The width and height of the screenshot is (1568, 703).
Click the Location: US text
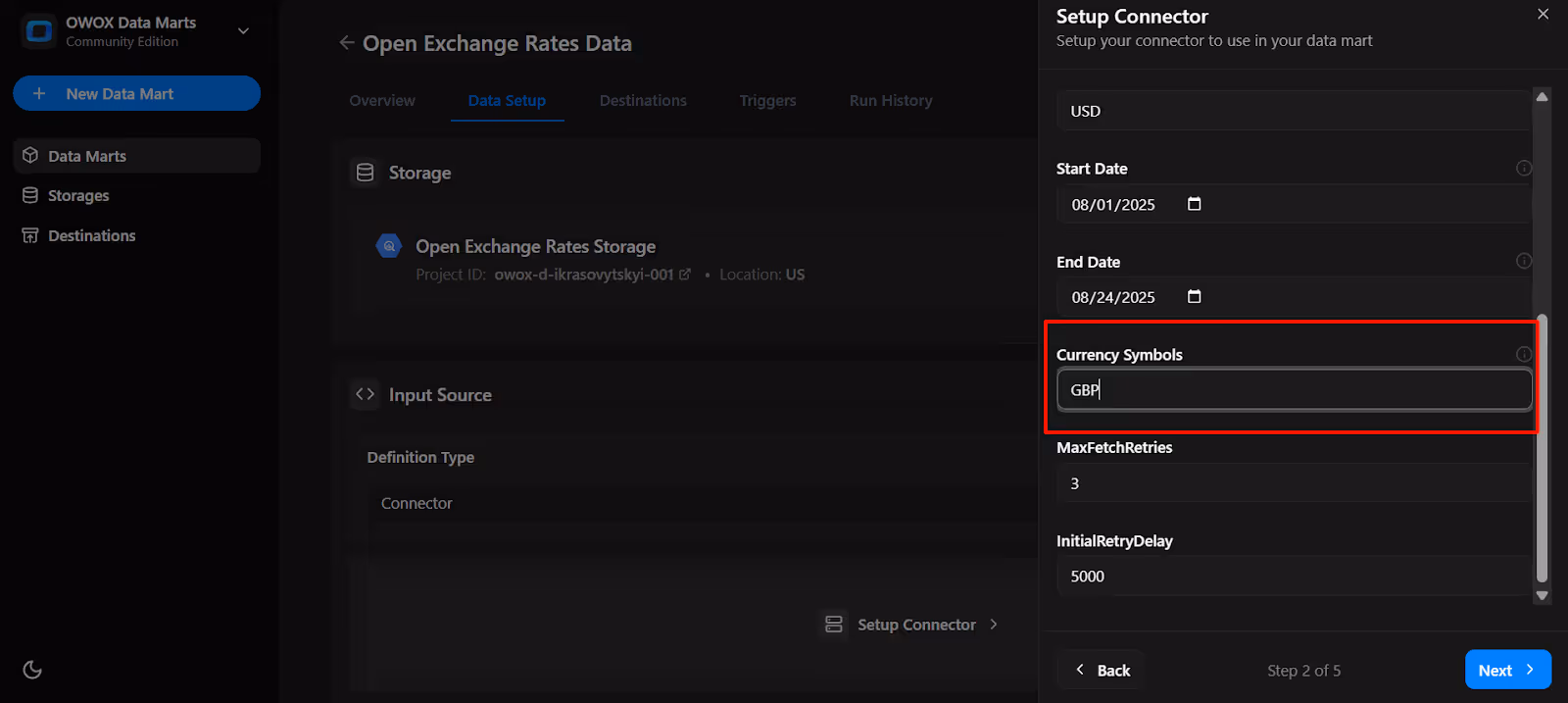point(761,275)
